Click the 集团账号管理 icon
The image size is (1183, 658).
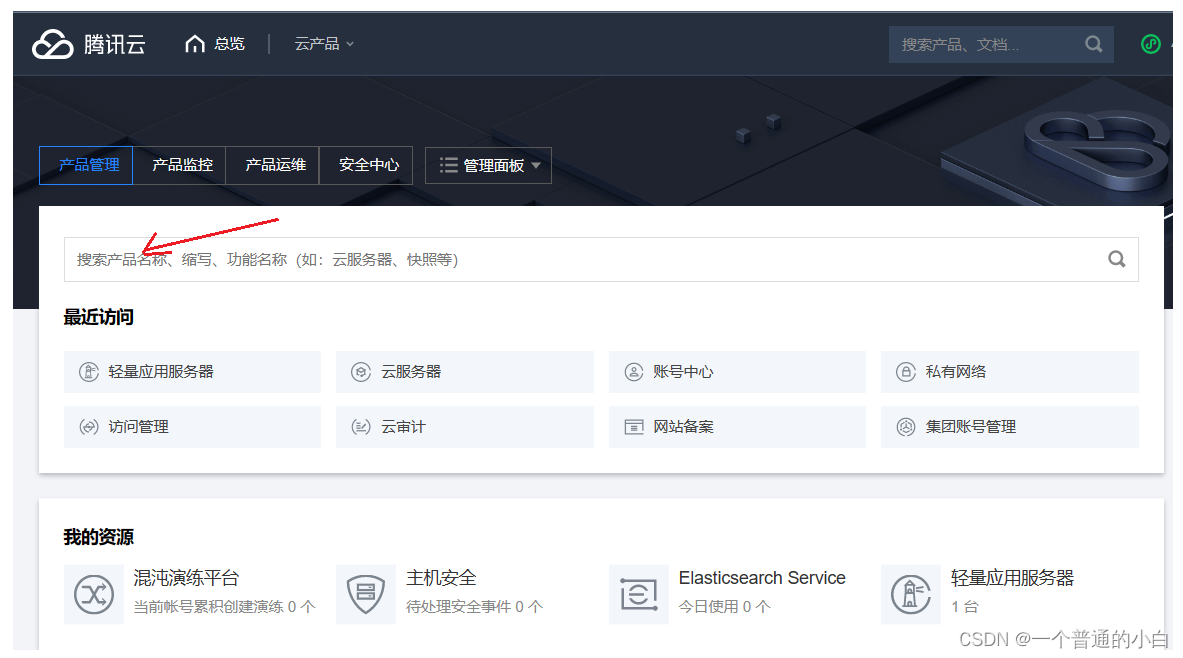[x=905, y=427]
